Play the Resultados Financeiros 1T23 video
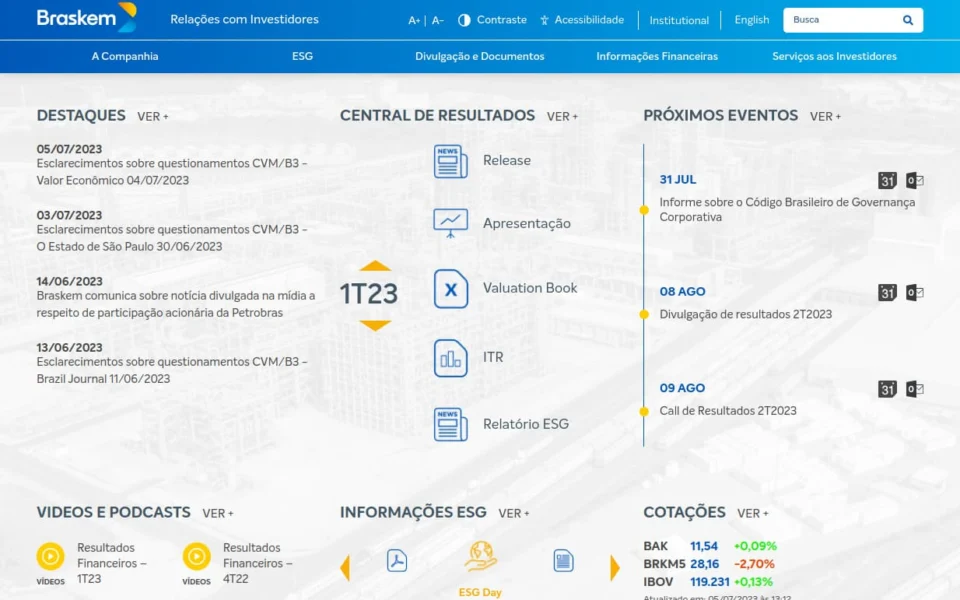The height and width of the screenshot is (600, 960). 50,557
